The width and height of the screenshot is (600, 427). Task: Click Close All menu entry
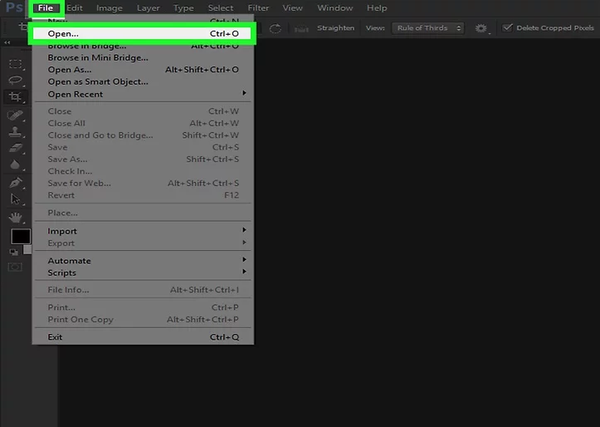[x=143, y=123]
